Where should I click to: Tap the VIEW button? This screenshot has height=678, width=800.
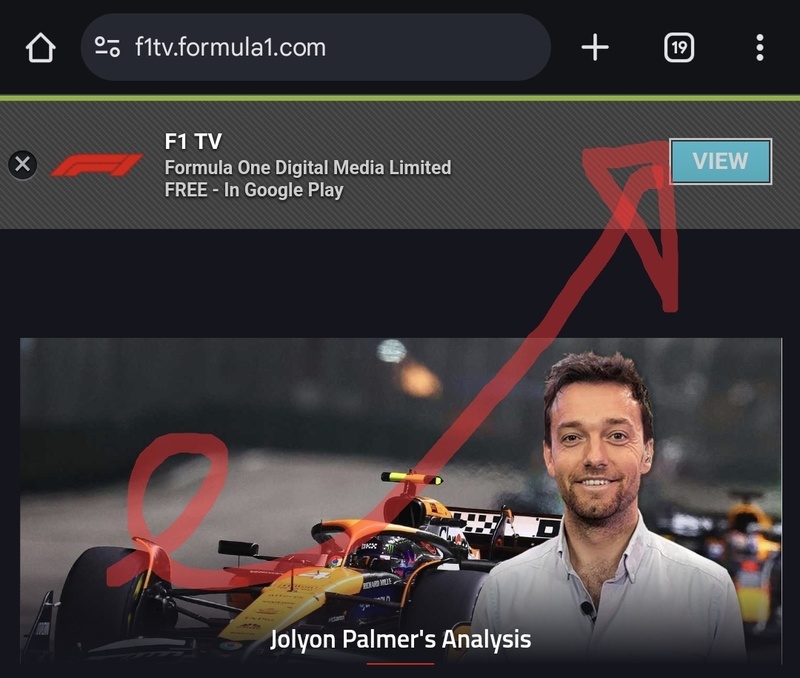[720, 161]
